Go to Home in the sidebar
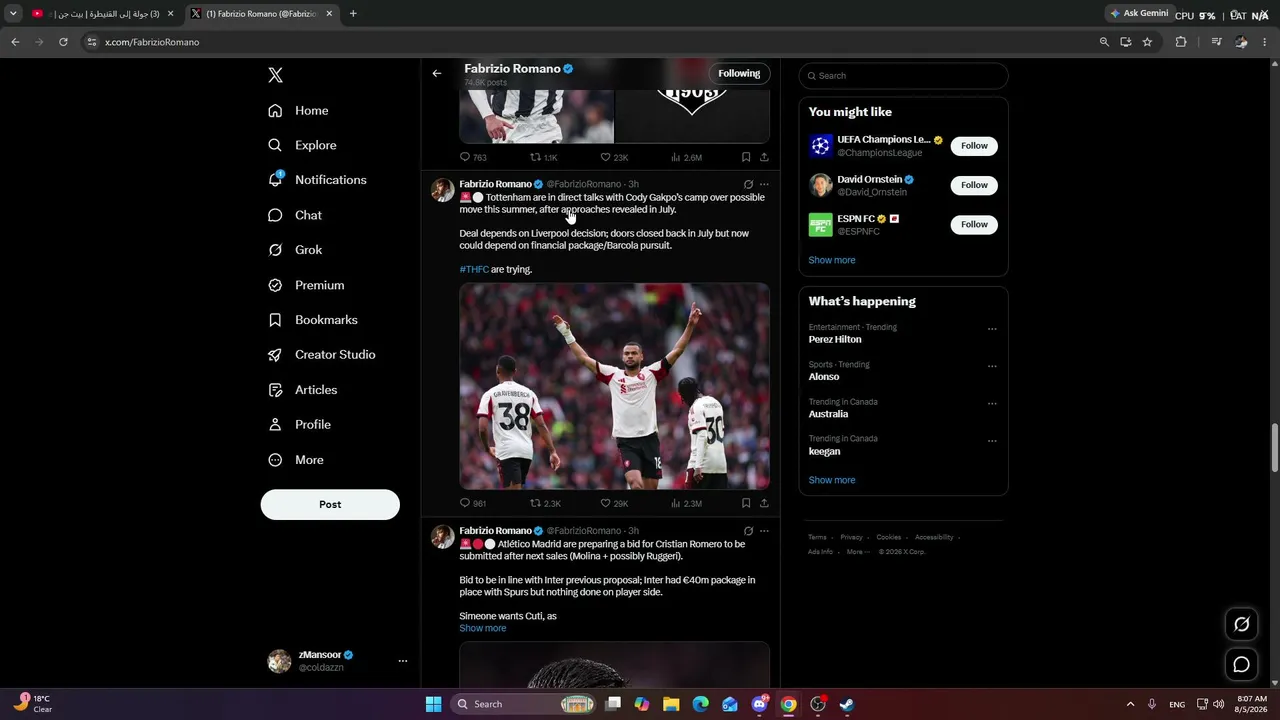This screenshot has width=1280, height=720. click(299, 111)
